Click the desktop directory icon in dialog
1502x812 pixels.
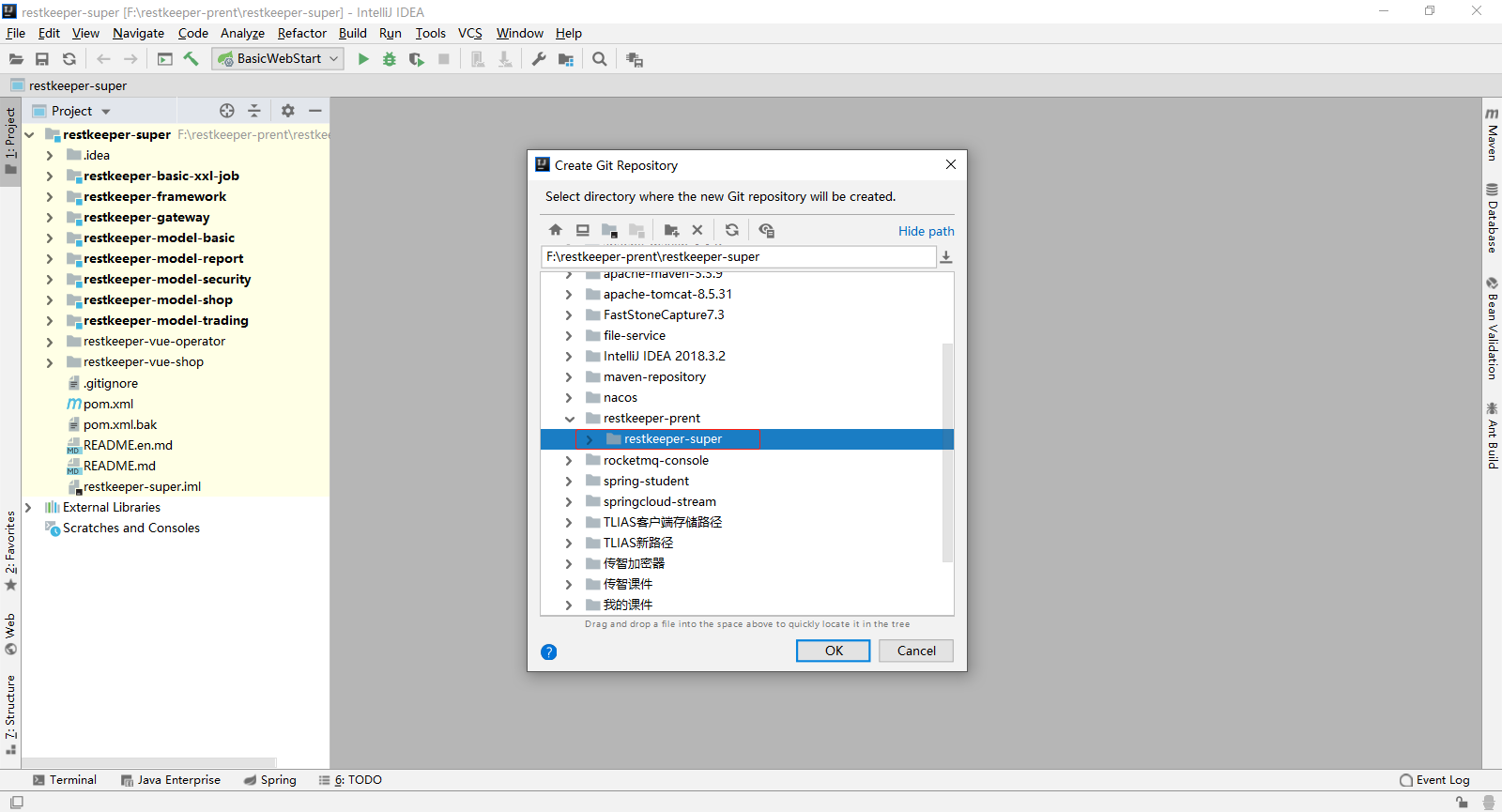click(x=583, y=230)
